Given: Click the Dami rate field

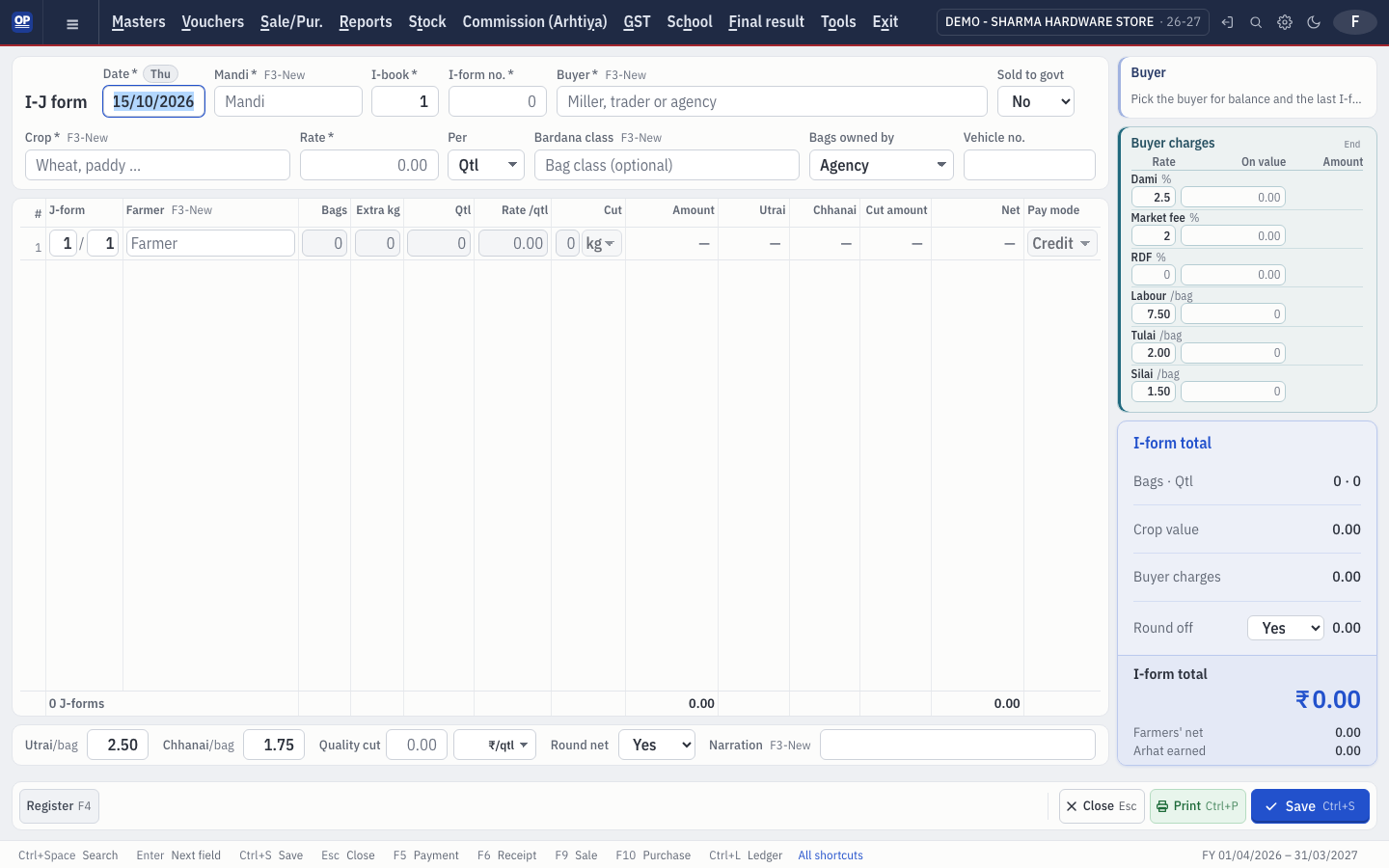Looking at the screenshot, I should click(x=1154, y=197).
